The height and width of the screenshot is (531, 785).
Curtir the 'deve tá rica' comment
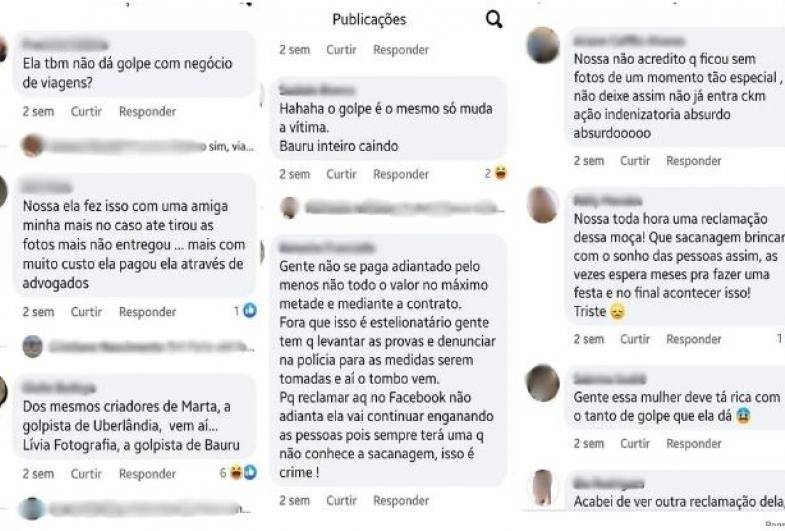635,443
